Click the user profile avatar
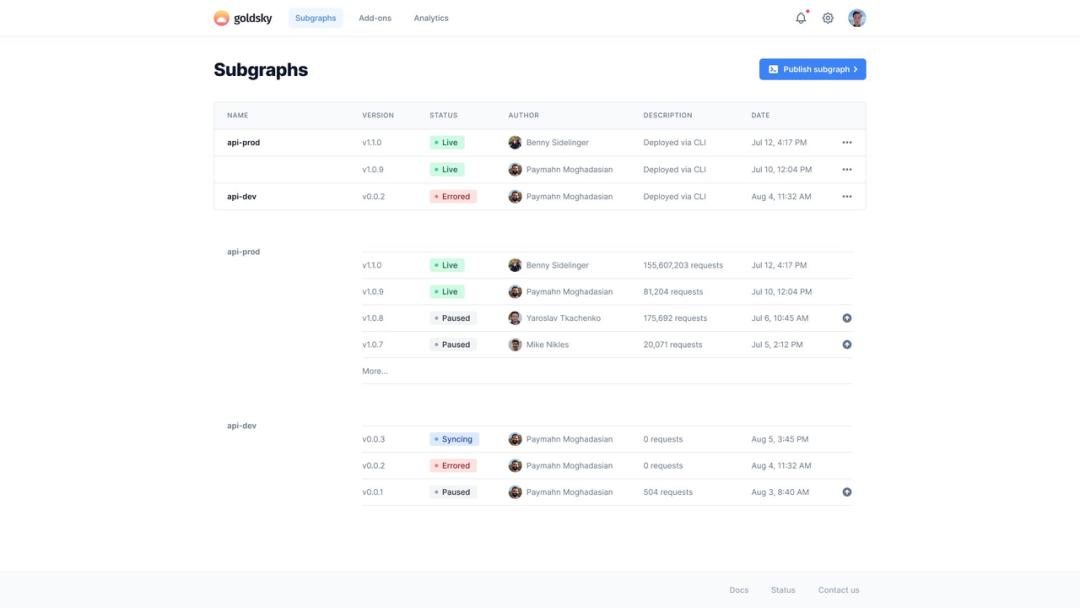Viewport: 1080px width, 608px height. 857,18
